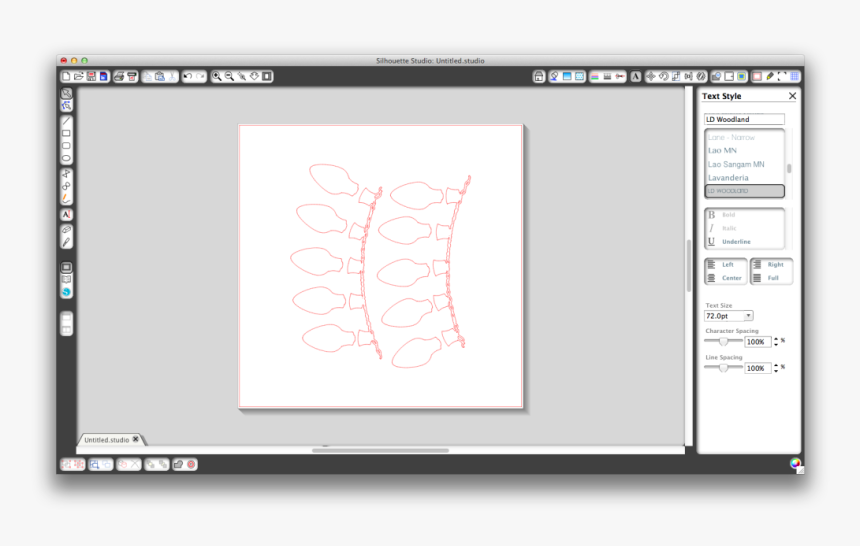Send design to Silhouette cutter icon
Screen dimensions: 860x546
coord(132,76)
